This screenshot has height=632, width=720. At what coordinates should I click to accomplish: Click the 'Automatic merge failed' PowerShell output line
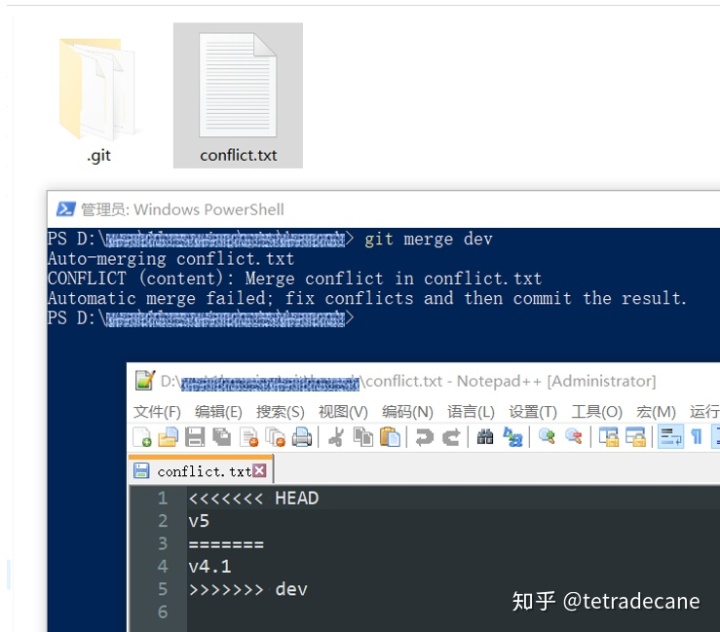click(x=367, y=299)
